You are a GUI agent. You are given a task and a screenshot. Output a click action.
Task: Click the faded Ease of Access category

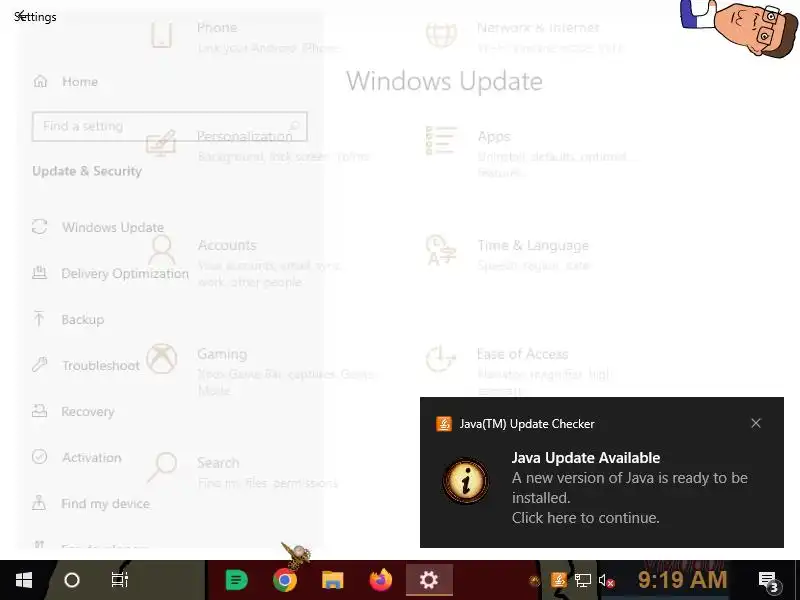coord(518,370)
